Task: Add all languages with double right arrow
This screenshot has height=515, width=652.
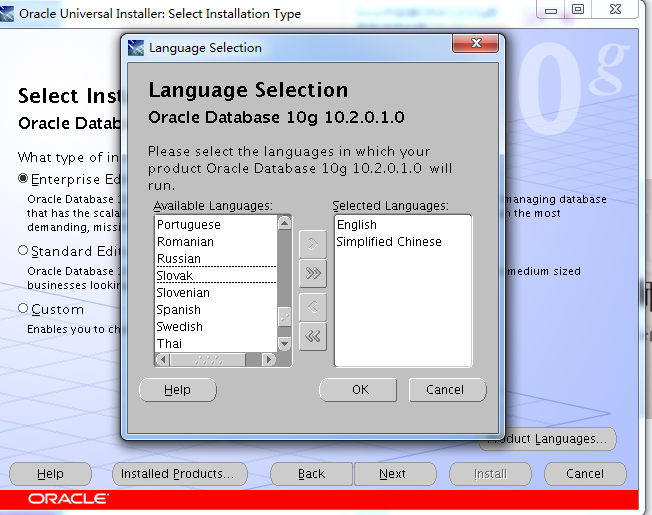Action: [x=313, y=274]
